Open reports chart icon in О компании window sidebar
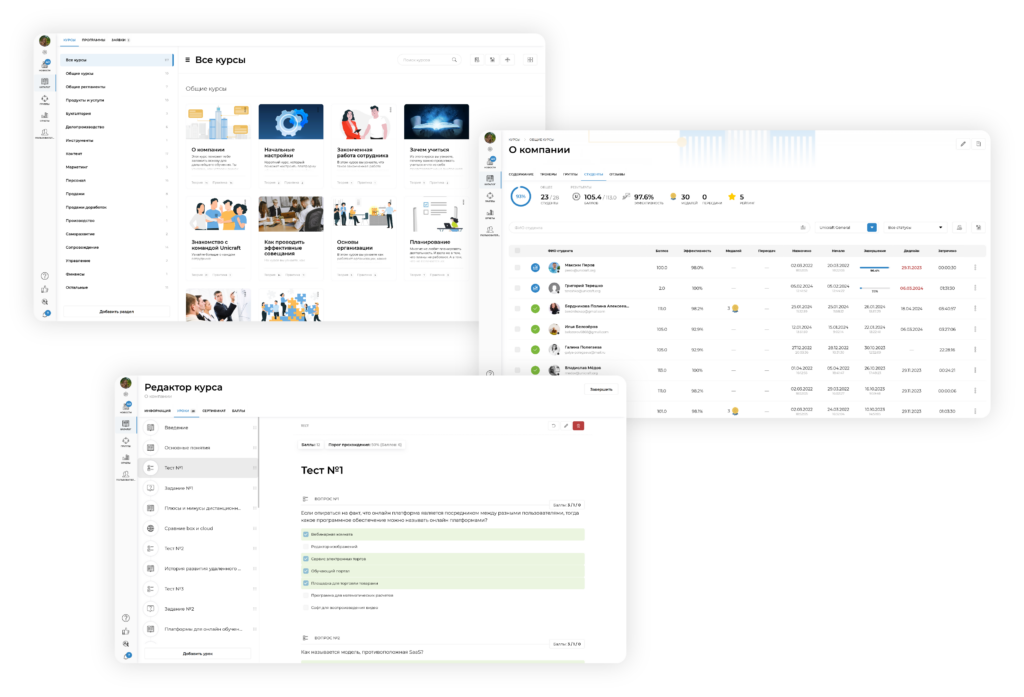The width and height of the screenshot is (1024, 697). (490, 214)
